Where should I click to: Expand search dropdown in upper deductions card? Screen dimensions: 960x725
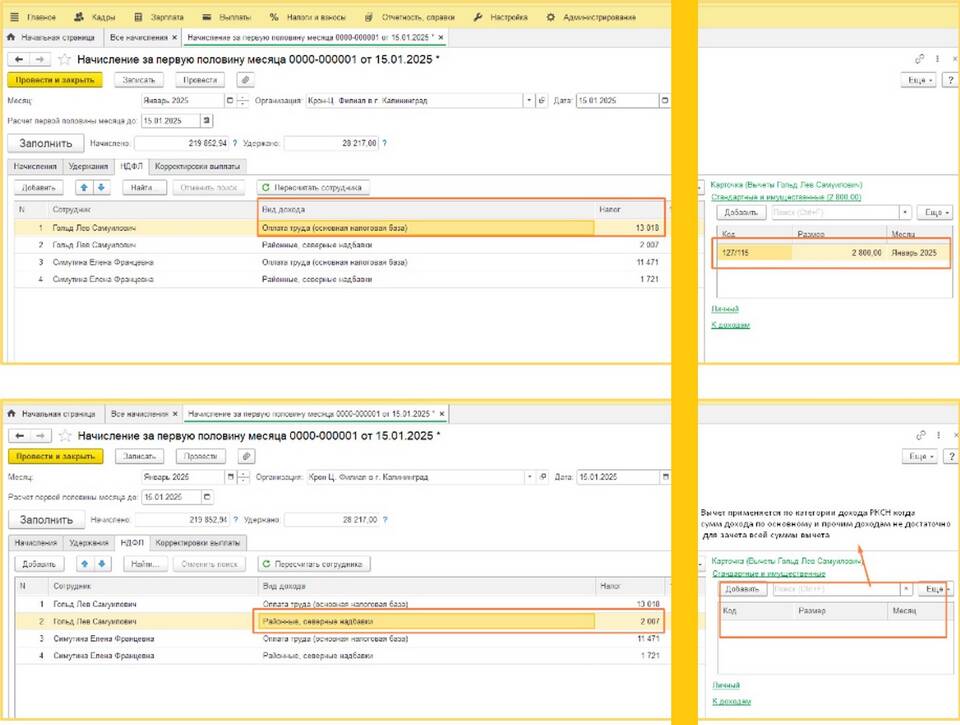point(906,212)
